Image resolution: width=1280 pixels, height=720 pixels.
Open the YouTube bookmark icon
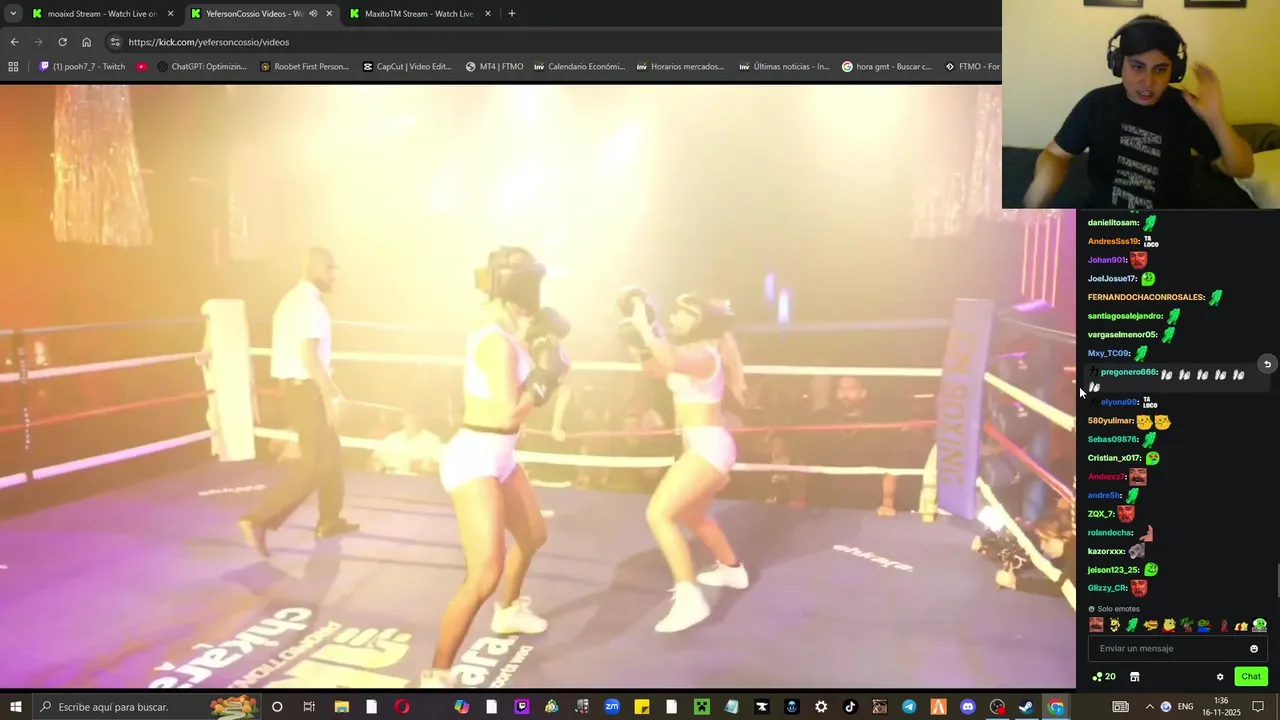141,67
